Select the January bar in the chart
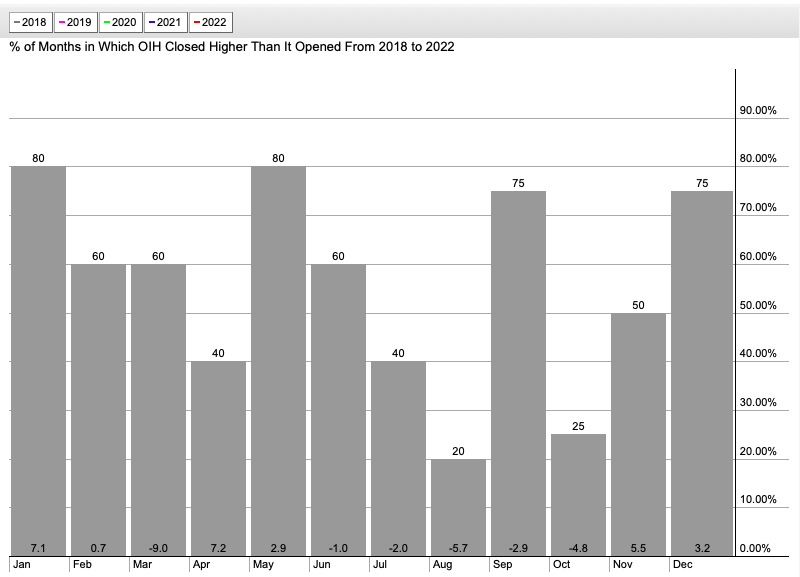 [38, 361]
